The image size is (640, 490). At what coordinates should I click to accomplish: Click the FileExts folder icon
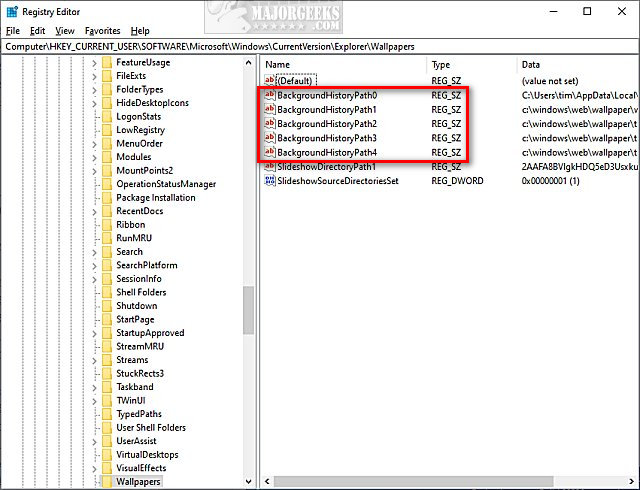coord(107,76)
